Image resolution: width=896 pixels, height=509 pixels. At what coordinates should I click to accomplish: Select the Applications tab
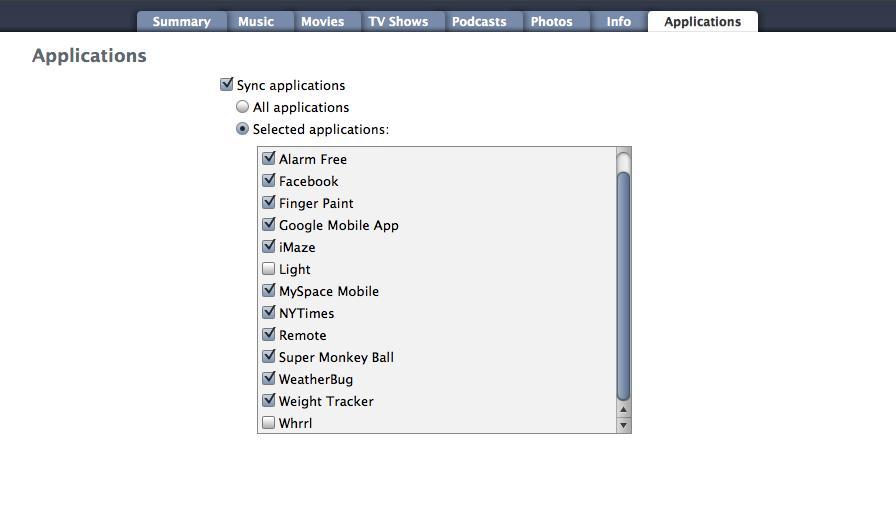pos(703,22)
